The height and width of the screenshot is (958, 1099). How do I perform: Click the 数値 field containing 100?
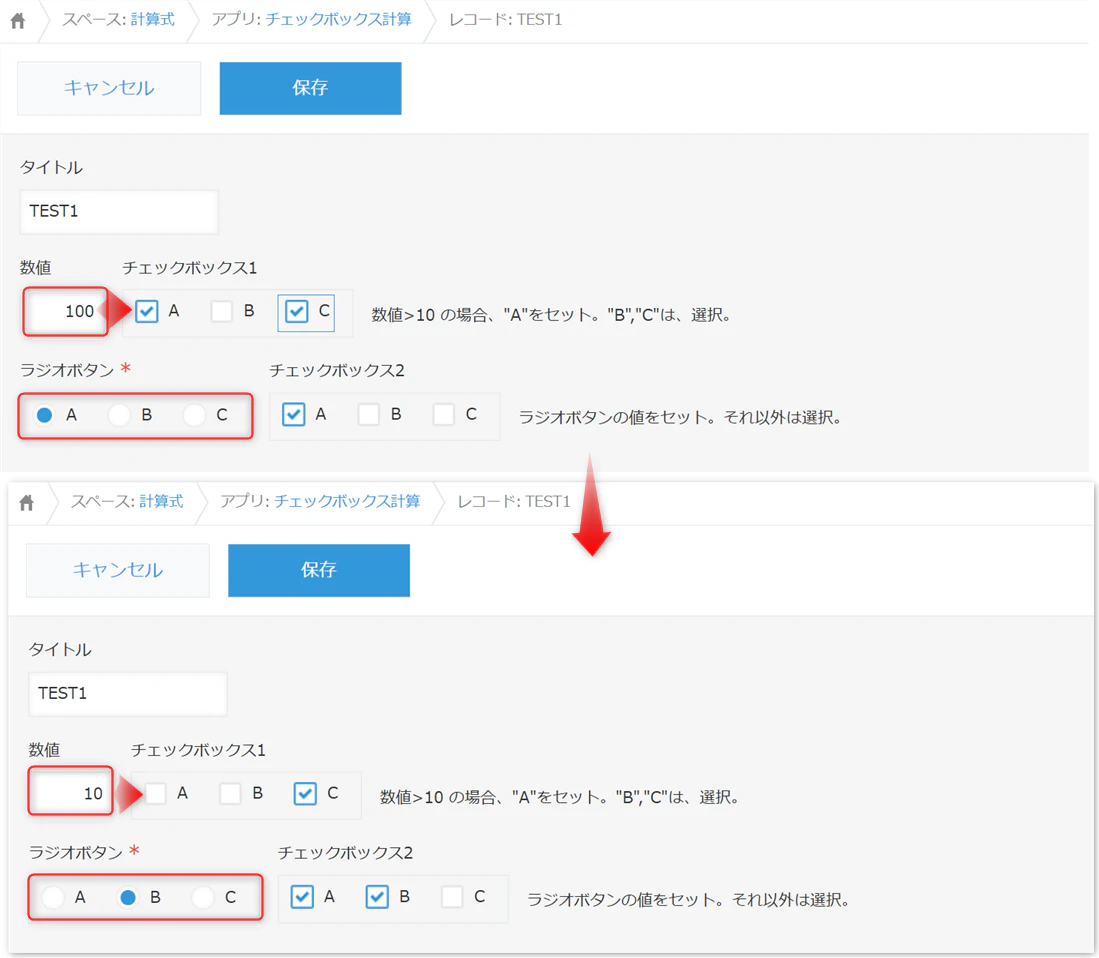(65, 312)
